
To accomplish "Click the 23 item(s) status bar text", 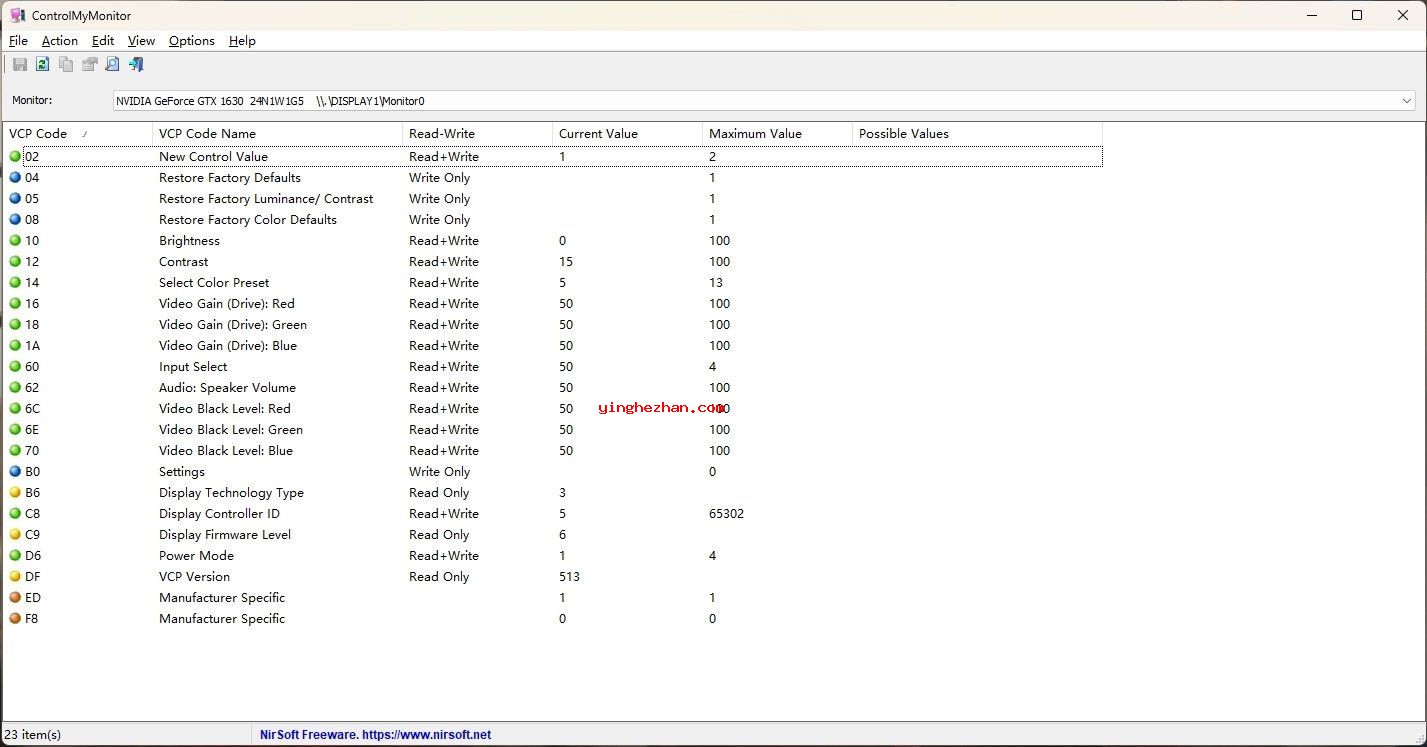I will click(33, 734).
